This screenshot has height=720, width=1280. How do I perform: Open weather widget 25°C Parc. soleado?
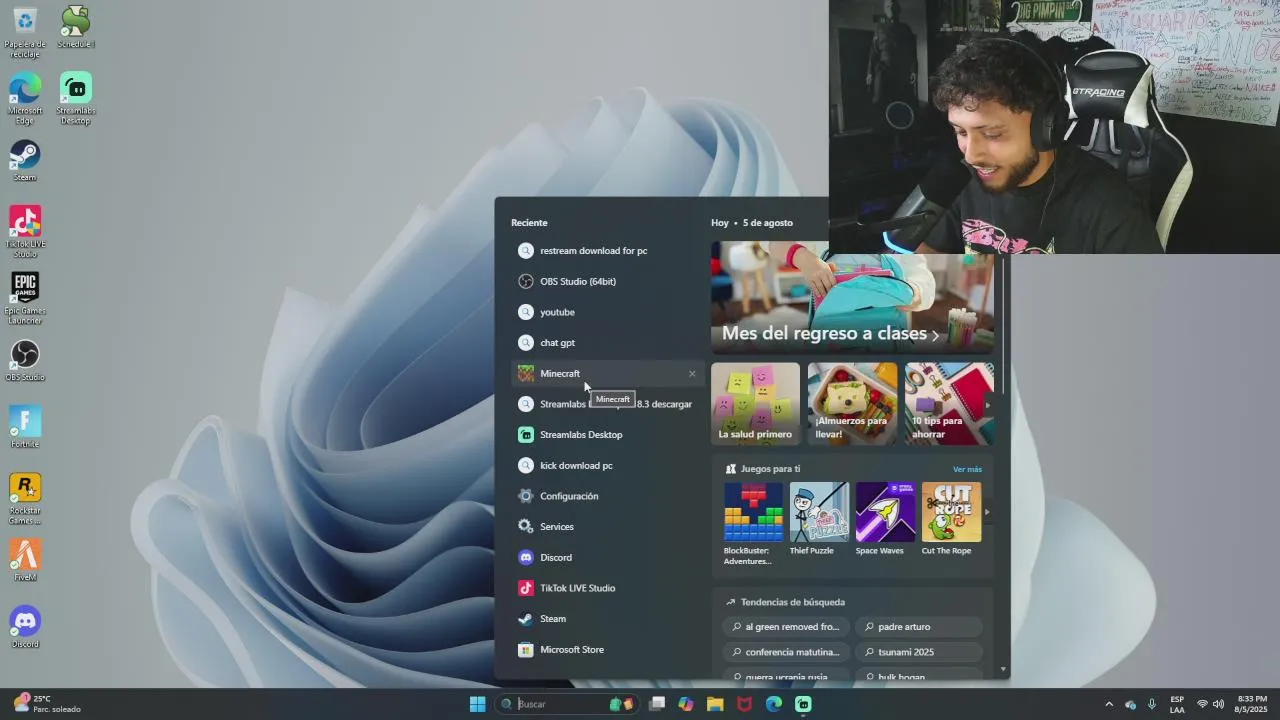48,704
